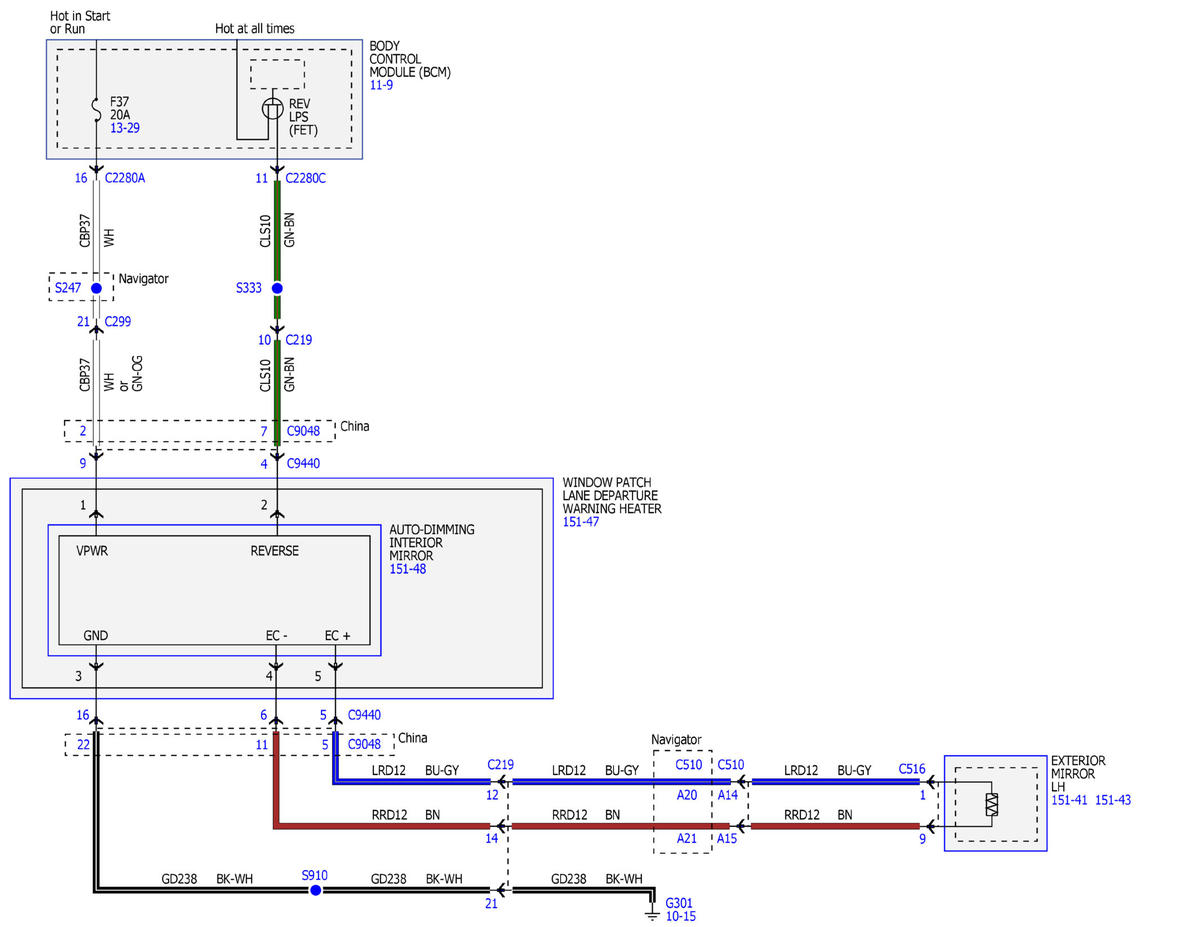The image size is (1200, 927).
Task: Open the lane departure heater link 151-47
Action: click(x=581, y=522)
